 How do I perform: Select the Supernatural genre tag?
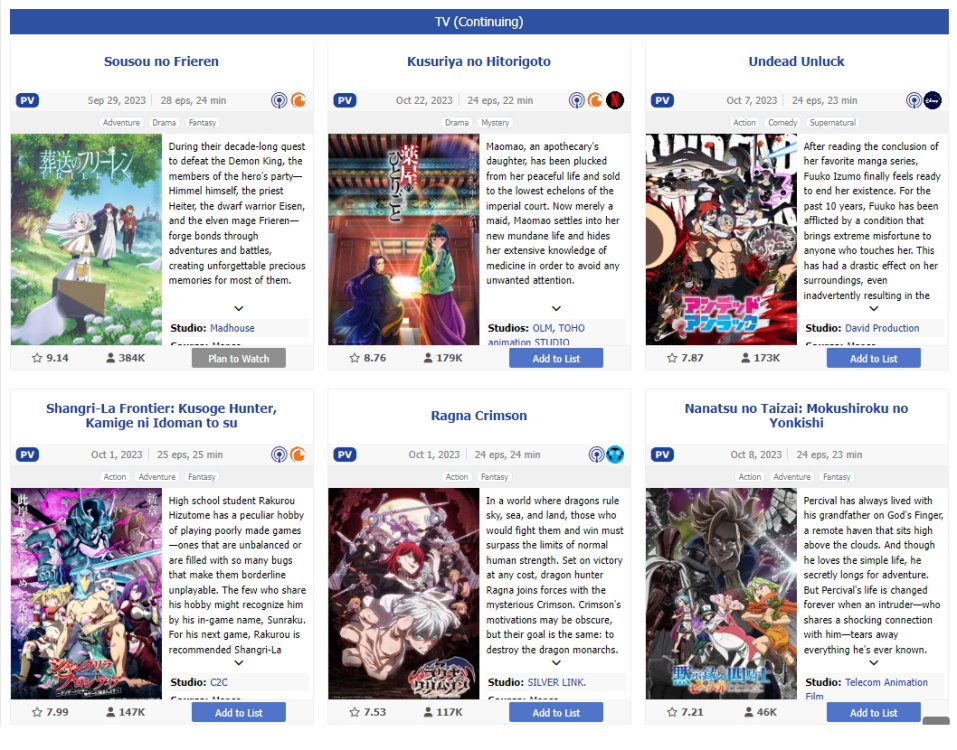tap(832, 123)
